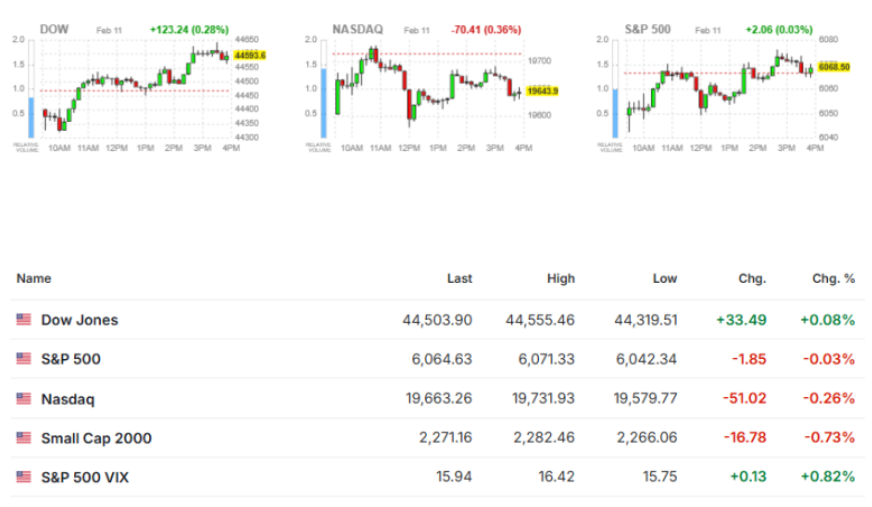Select the NASDAQ chart title
The image size is (872, 507).
click(x=358, y=29)
